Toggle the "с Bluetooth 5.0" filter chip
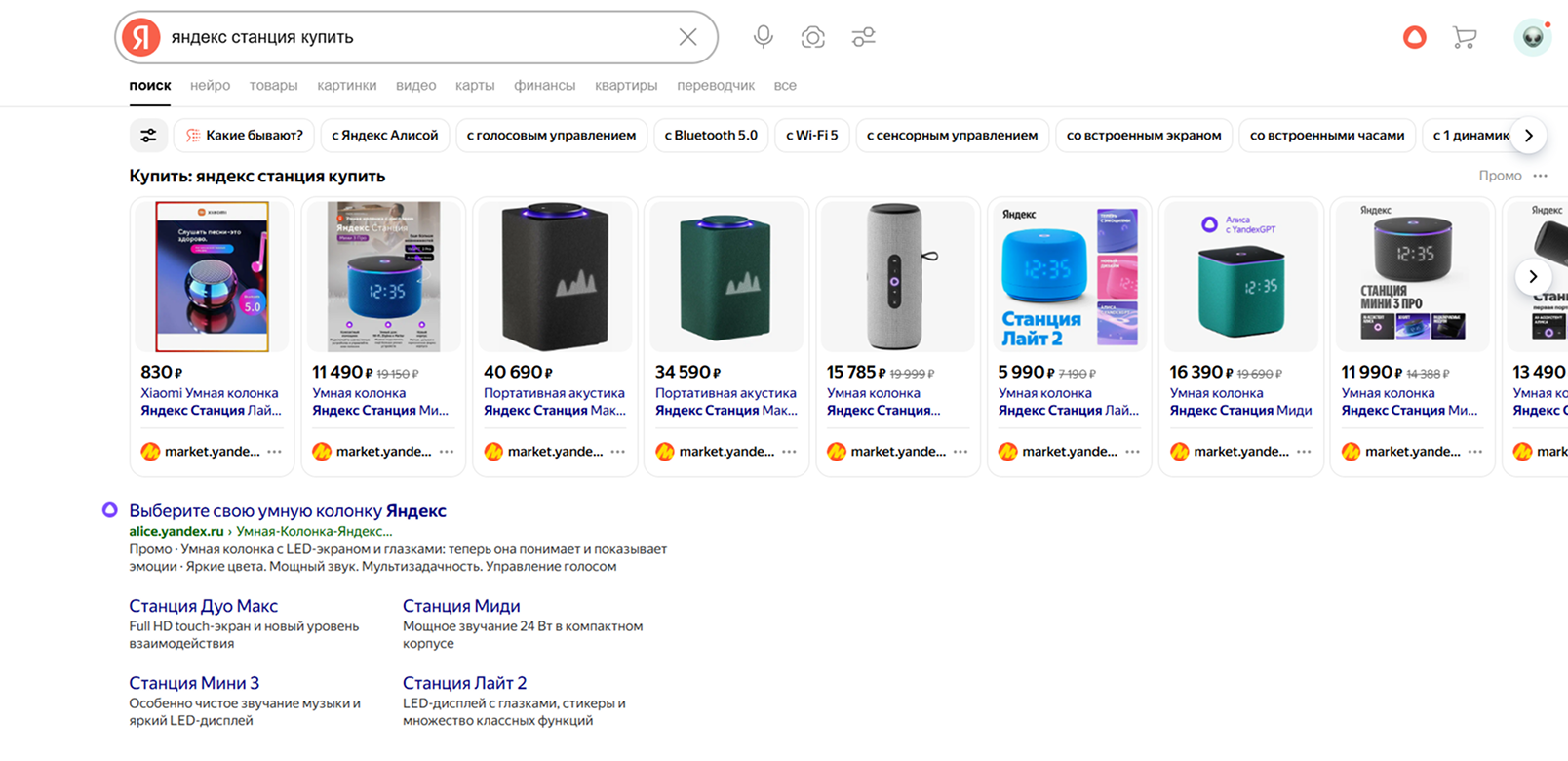 click(x=711, y=136)
